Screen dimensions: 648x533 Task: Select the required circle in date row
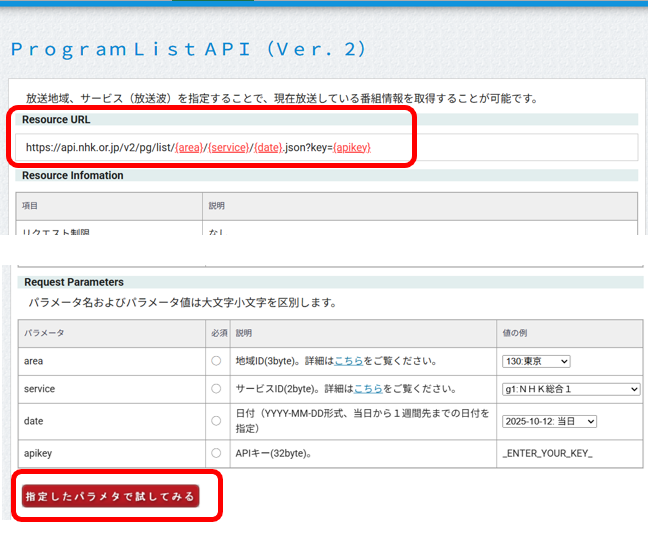(216, 421)
